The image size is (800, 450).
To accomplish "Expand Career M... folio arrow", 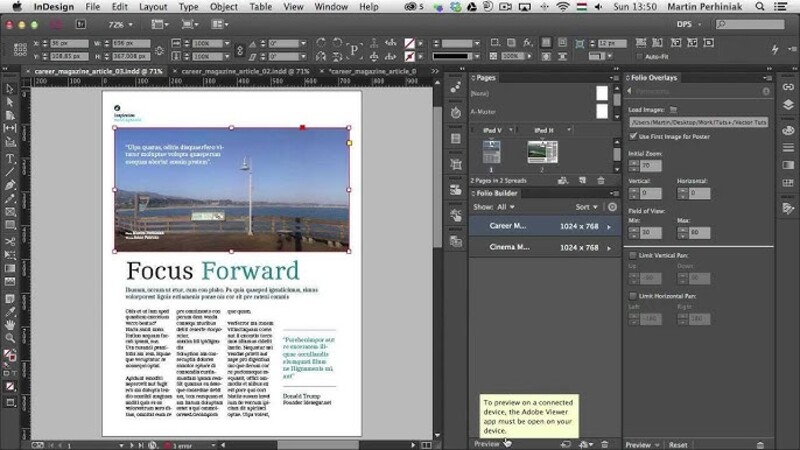I will [609, 227].
